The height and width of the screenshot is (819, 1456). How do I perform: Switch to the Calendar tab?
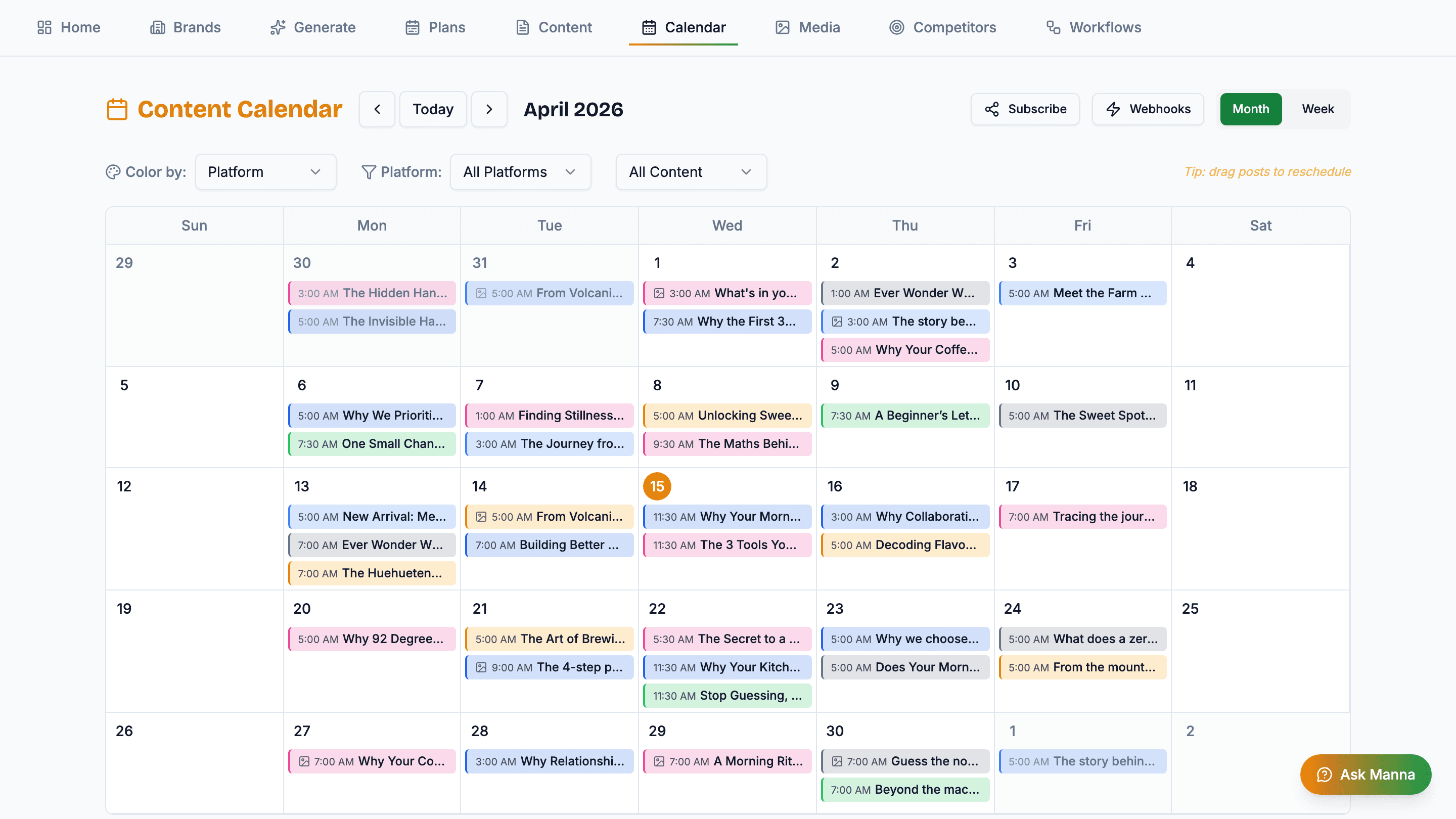click(x=683, y=27)
